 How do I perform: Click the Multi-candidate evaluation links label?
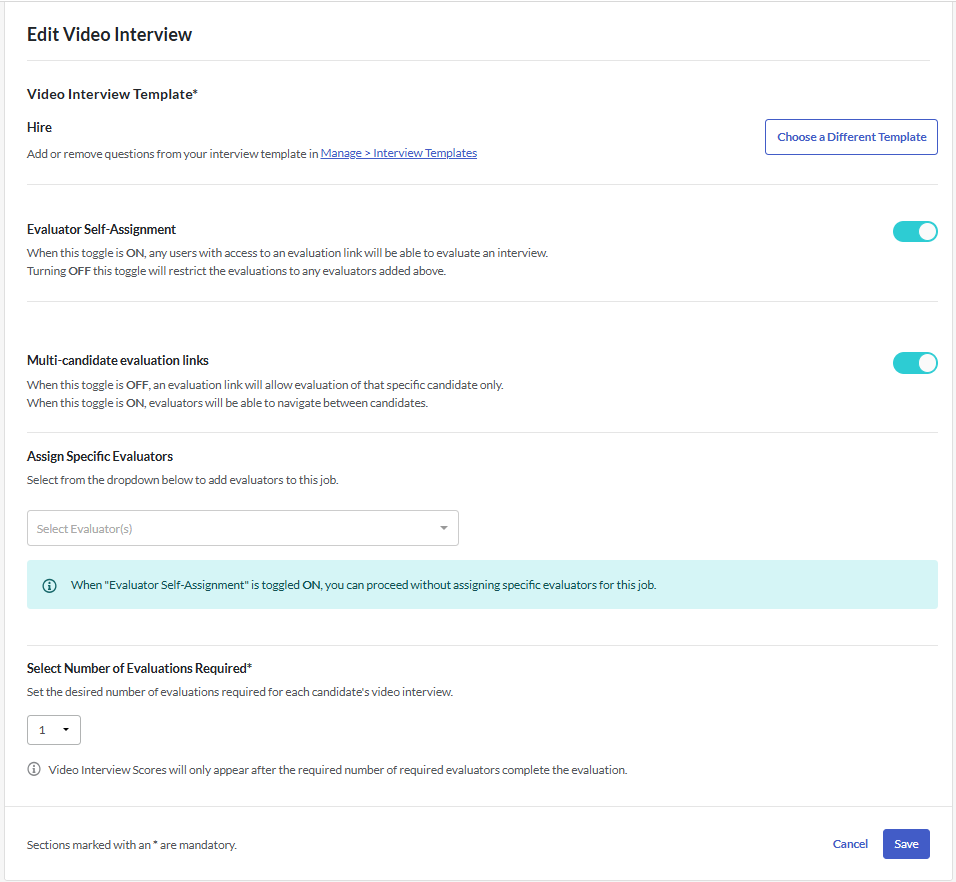click(118, 360)
